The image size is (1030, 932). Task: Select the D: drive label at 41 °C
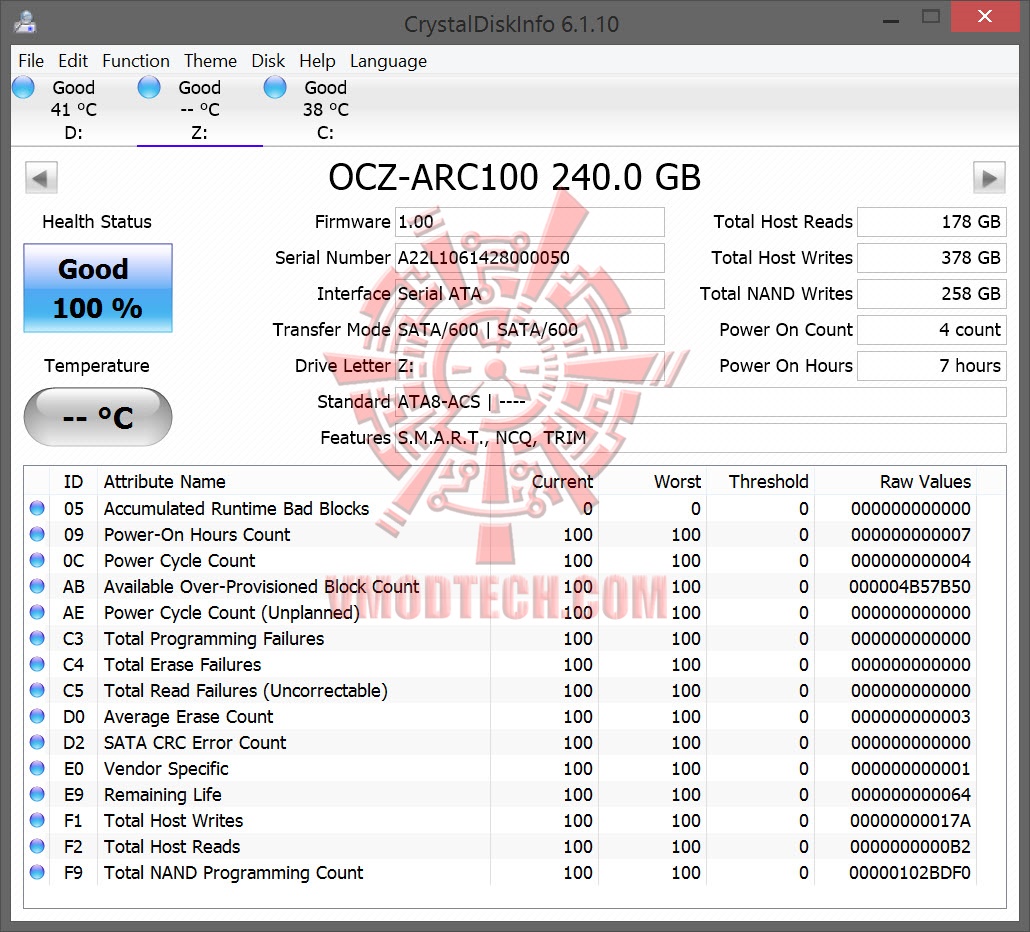pos(74,110)
